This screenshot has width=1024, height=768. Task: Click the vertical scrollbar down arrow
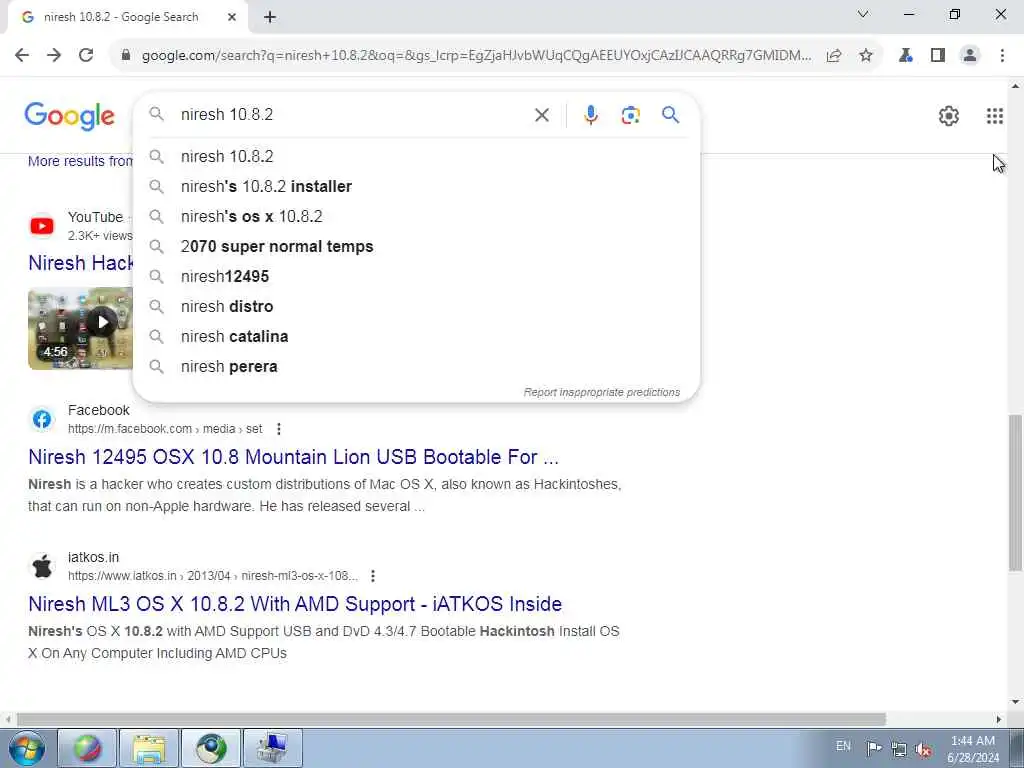[1016, 702]
